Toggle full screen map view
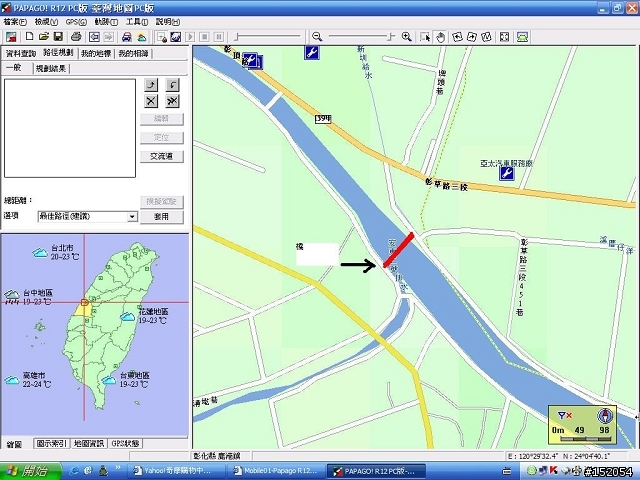This screenshot has width=640, height=480. [504, 37]
